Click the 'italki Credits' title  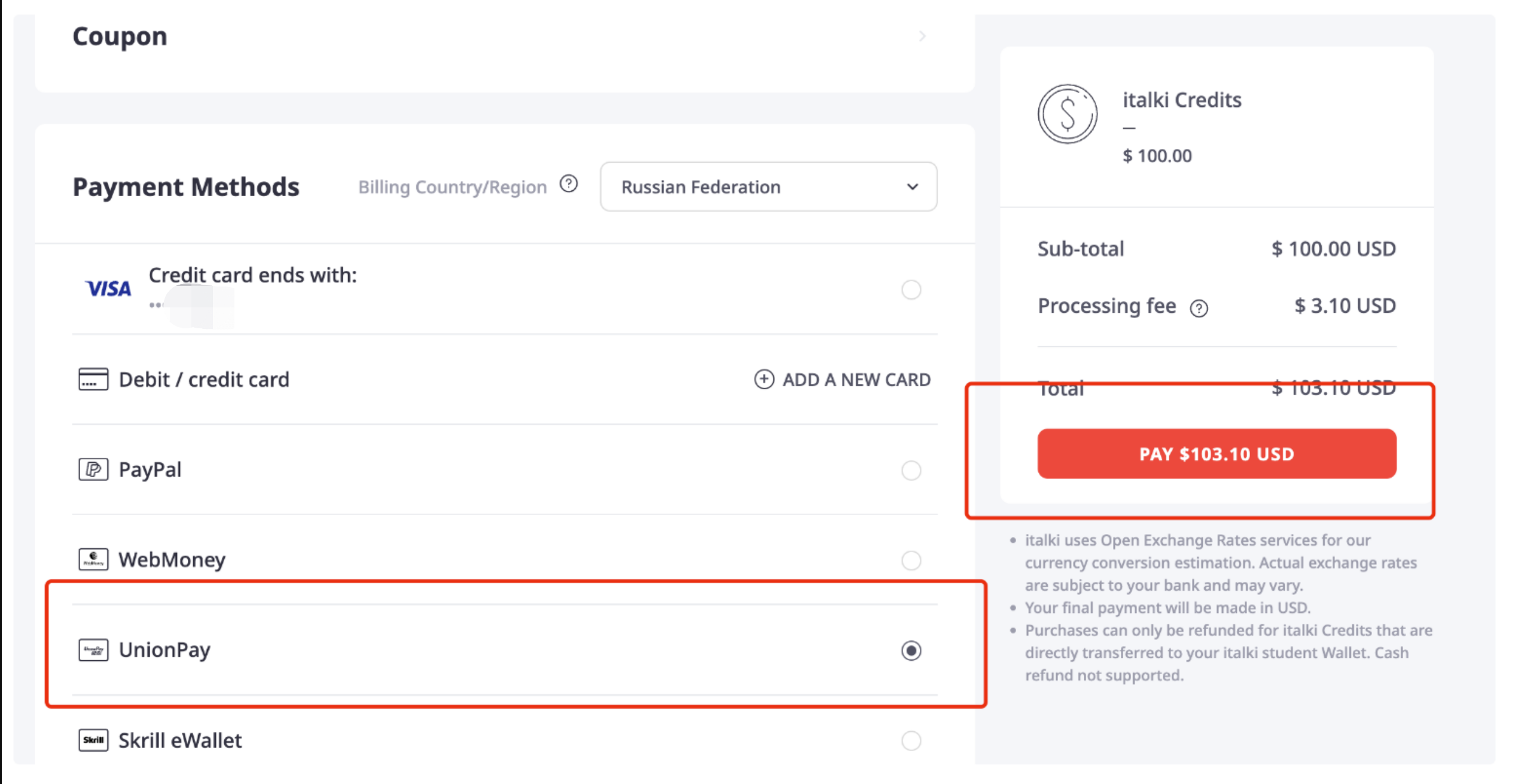coord(1182,100)
